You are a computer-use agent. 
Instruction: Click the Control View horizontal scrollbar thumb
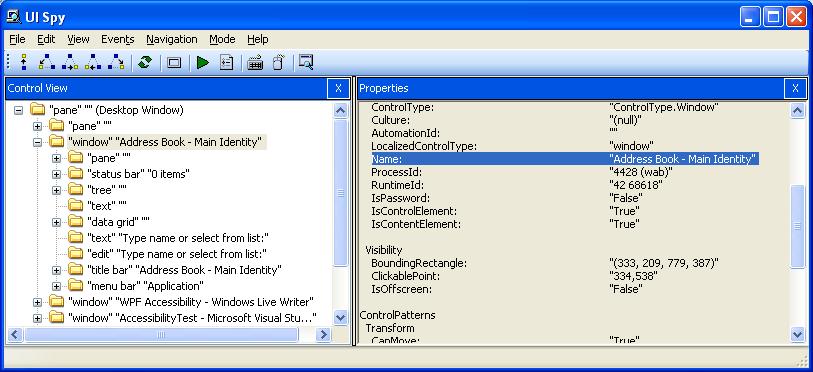[x=161, y=335]
